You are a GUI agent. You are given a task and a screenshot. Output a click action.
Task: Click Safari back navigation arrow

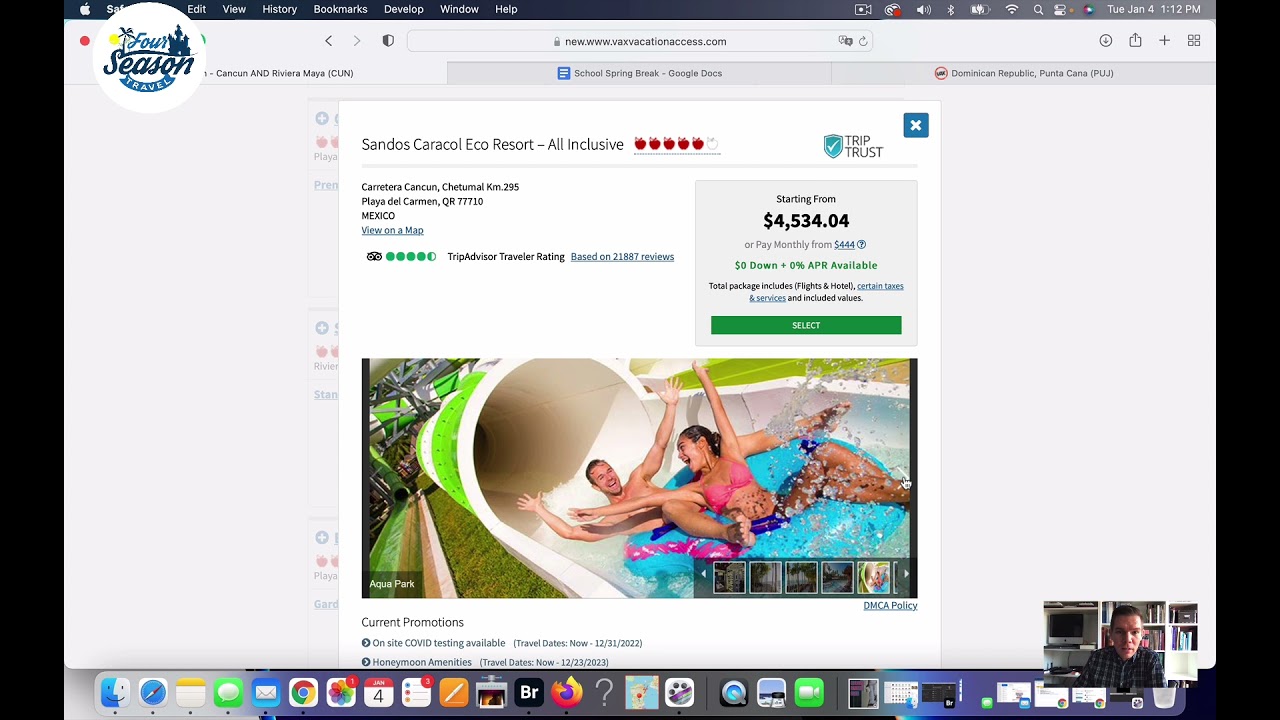click(x=328, y=41)
